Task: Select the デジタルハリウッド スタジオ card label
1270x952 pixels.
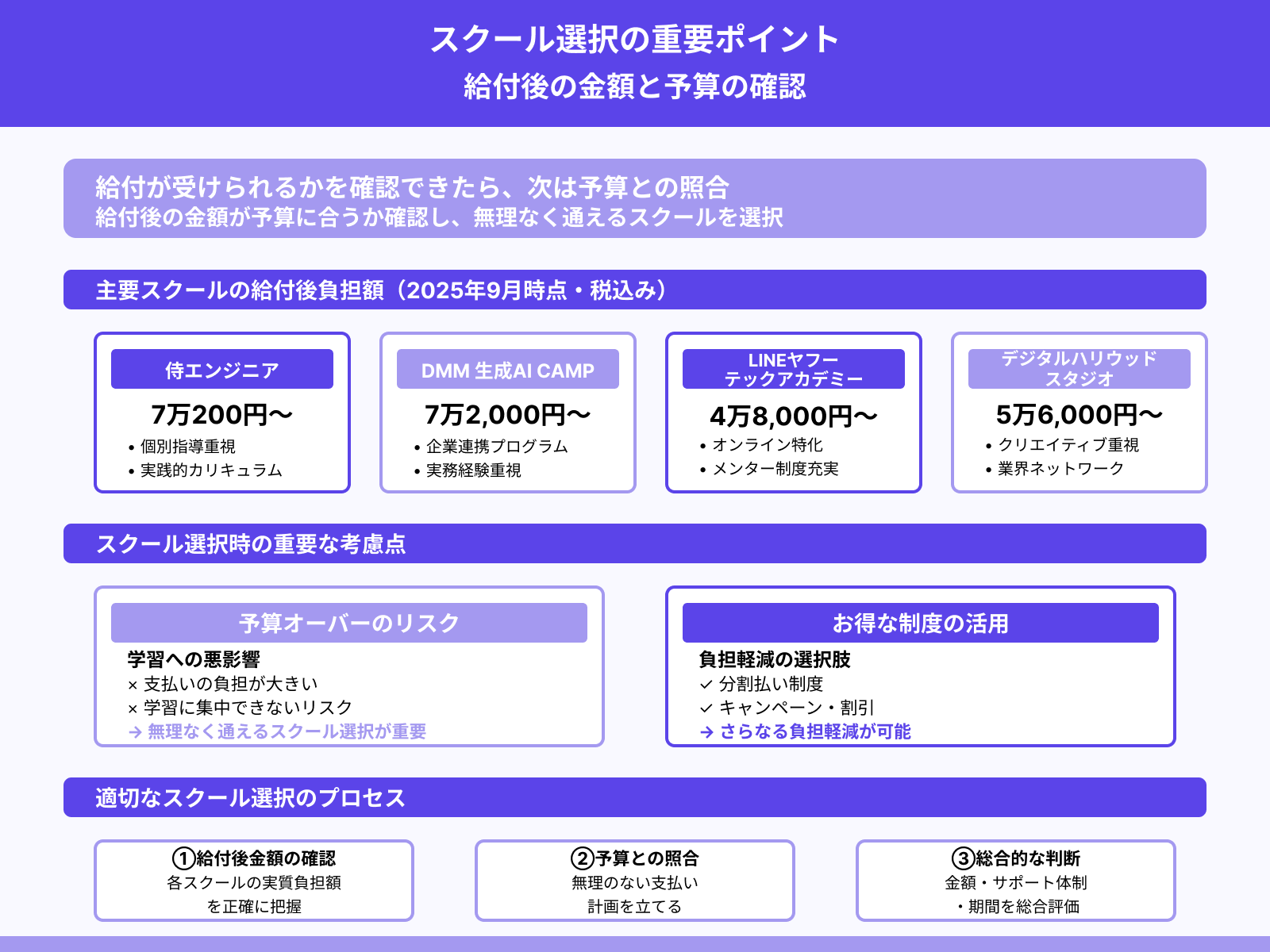Action: [x=1079, y=370]
